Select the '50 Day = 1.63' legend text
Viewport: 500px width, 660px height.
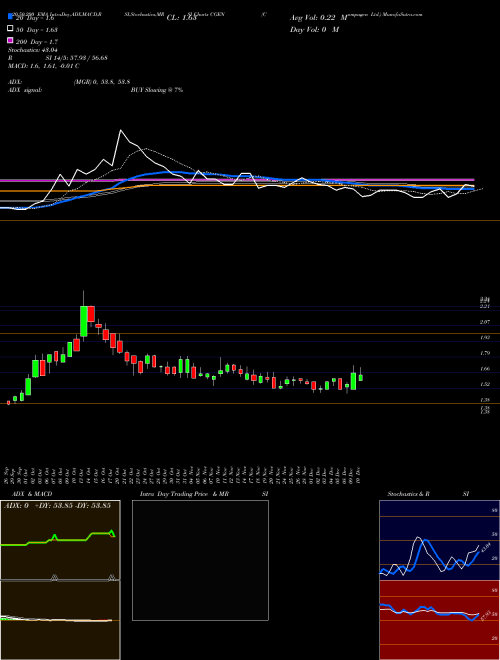click(x=37, y=29)
